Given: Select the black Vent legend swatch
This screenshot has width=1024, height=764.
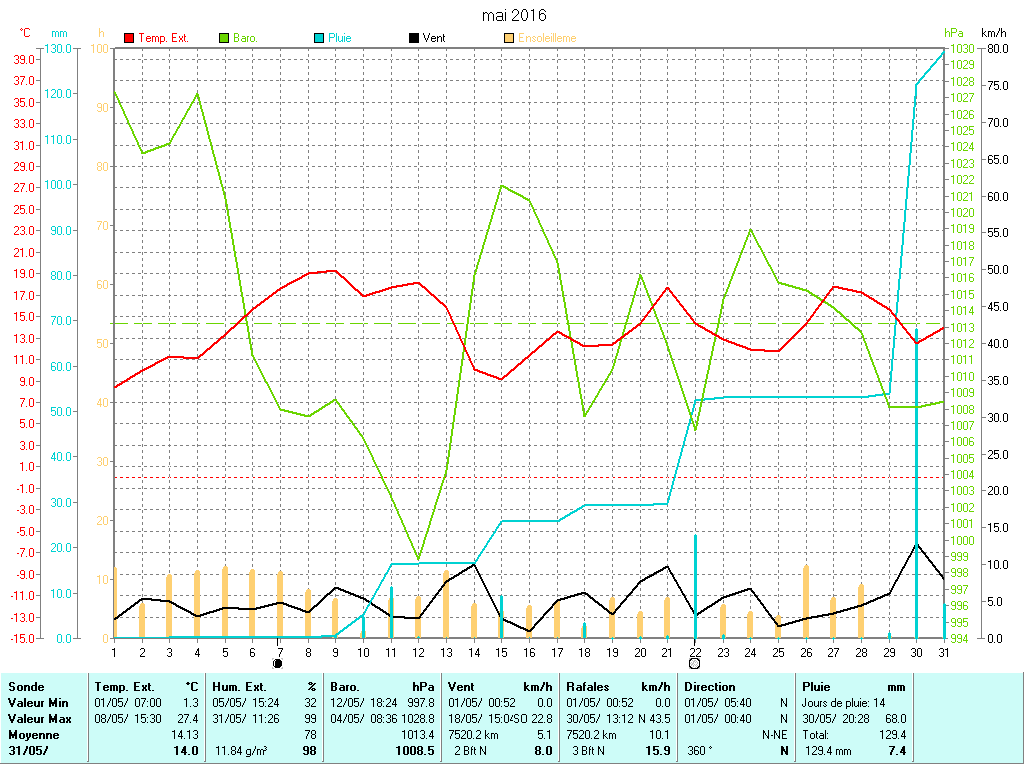Looking at the screenshot, I should click(414, 38).
